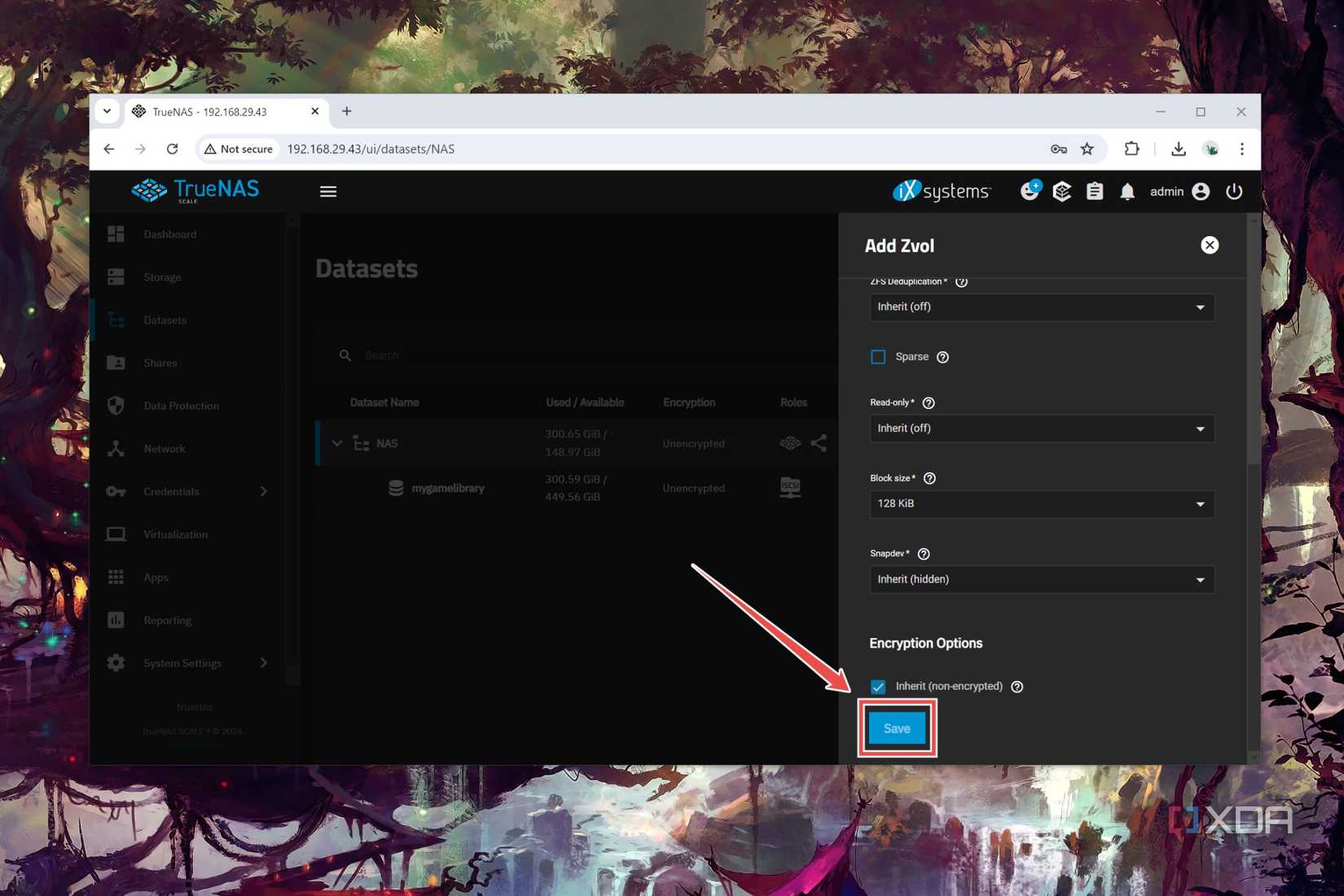
Task: Bookmark this page with the star icon
Action: (x=1087, y=149)
